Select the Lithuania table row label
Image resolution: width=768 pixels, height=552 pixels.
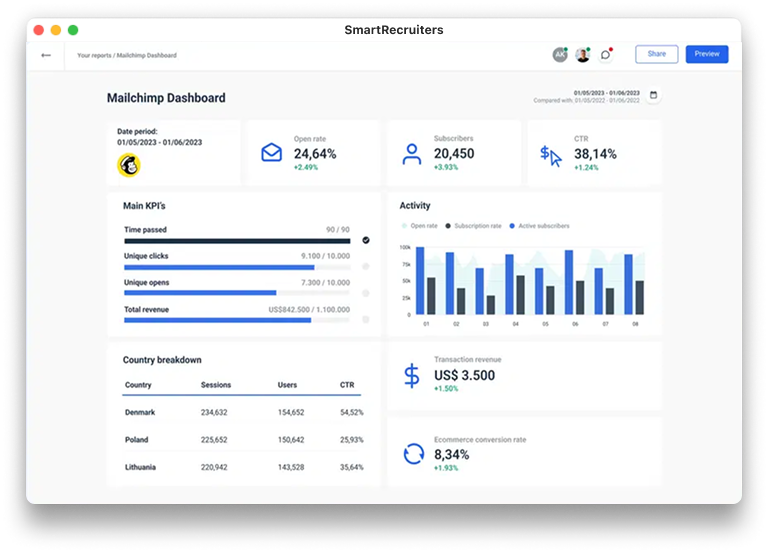[x=141, y=467]
